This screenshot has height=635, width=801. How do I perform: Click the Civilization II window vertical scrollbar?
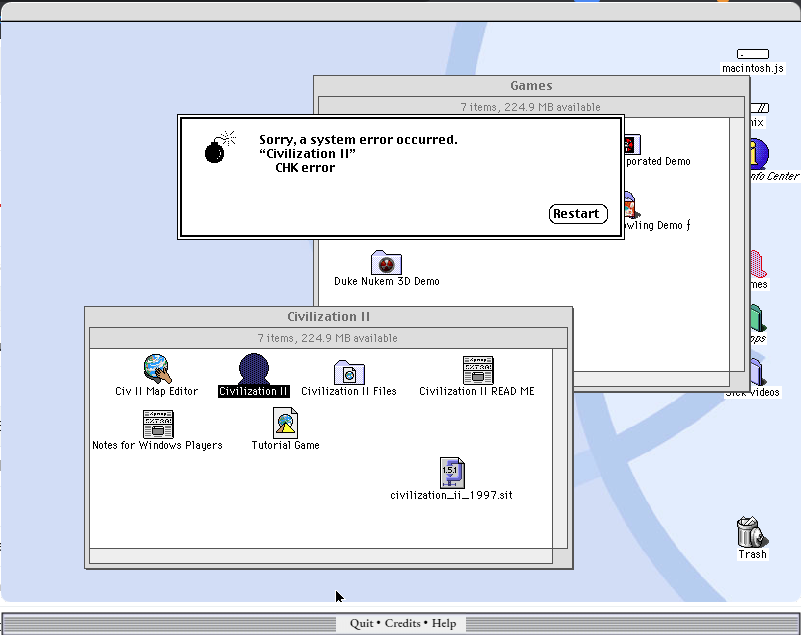[560, 449]
